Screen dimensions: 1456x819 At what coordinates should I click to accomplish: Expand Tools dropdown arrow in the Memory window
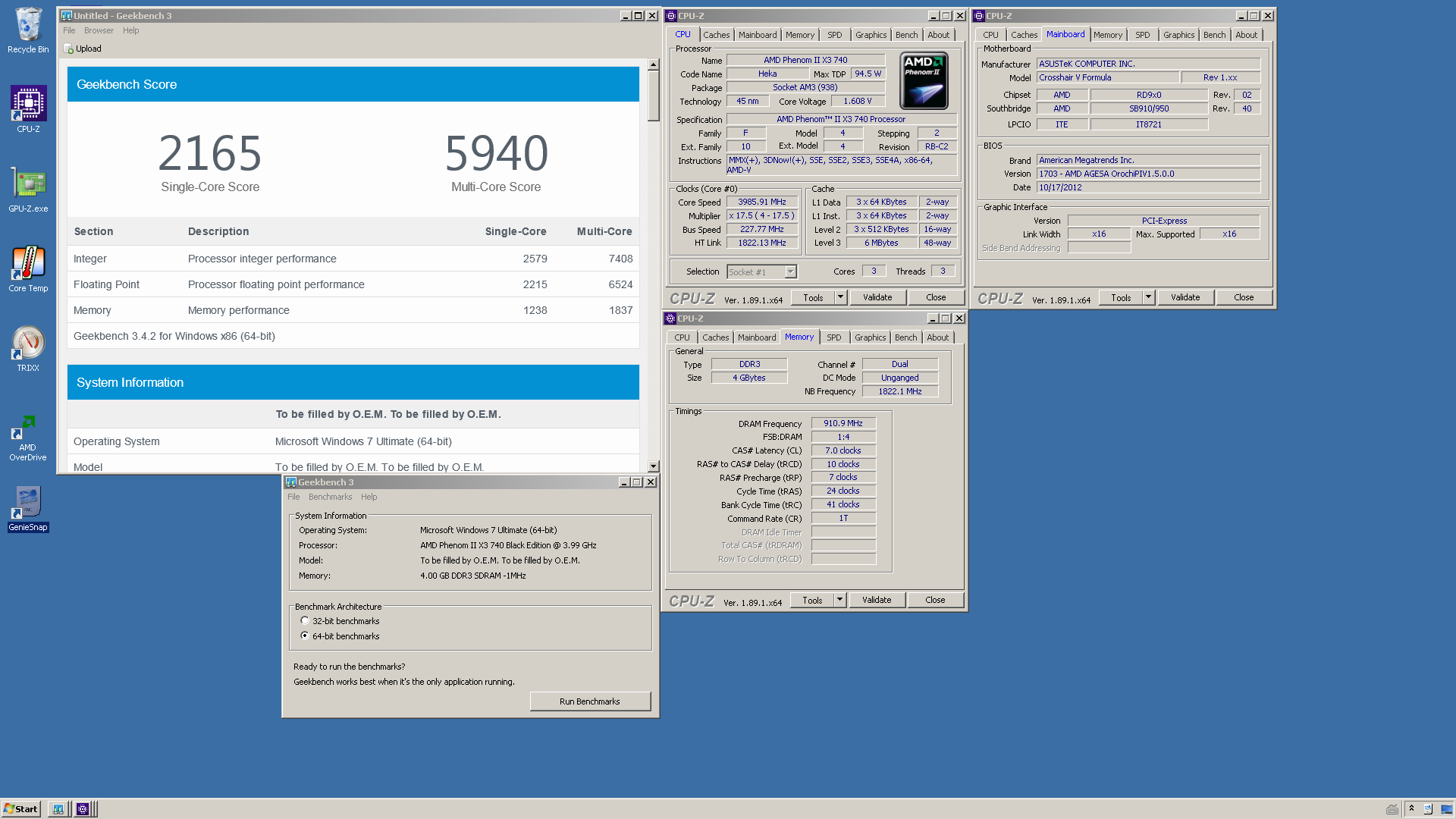pos(839,600)
